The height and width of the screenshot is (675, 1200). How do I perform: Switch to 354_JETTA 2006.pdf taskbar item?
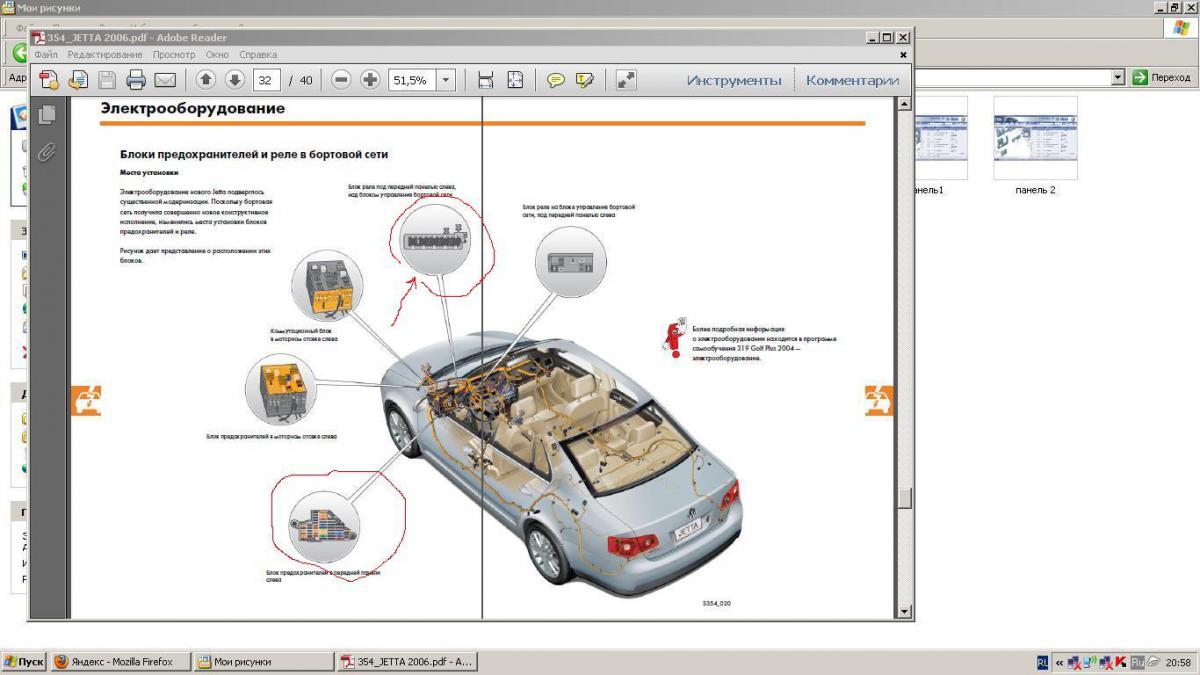408,661
